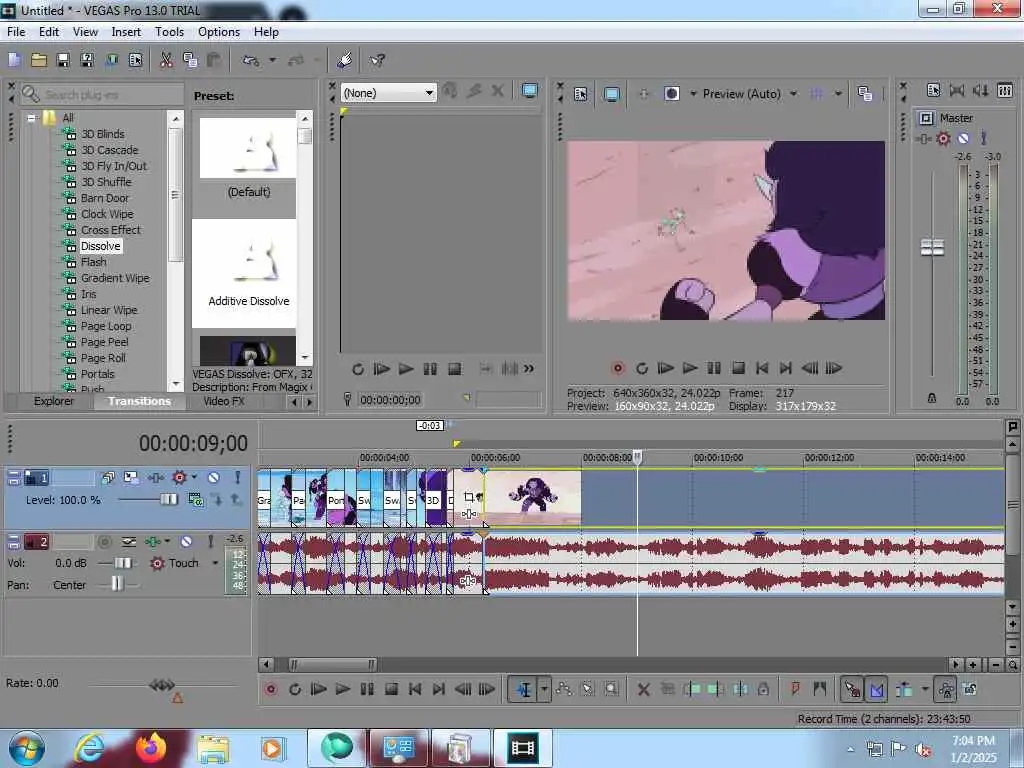Arm audio track 2 for record
Screen dimensions: 1024x768
click(x=104, y=542)
